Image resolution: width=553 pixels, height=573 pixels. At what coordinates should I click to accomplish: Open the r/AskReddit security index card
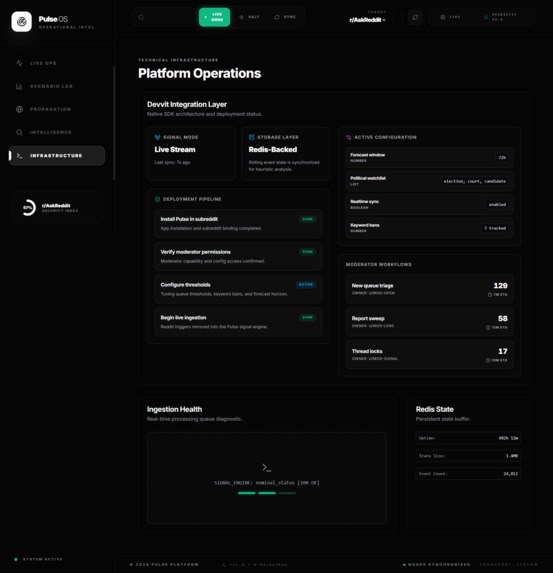(x=57, y=208)
